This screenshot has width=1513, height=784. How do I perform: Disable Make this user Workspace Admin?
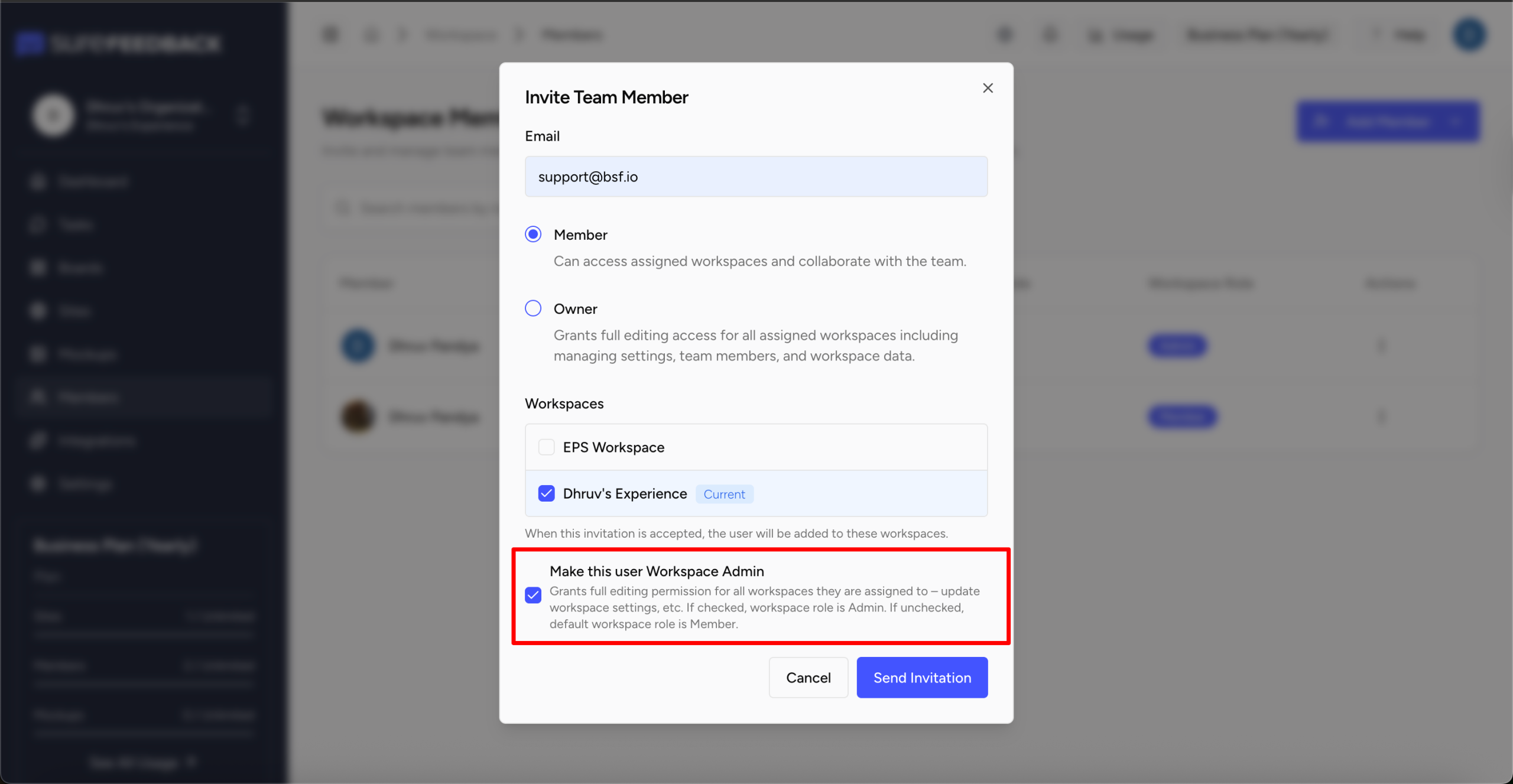point(533,595)
